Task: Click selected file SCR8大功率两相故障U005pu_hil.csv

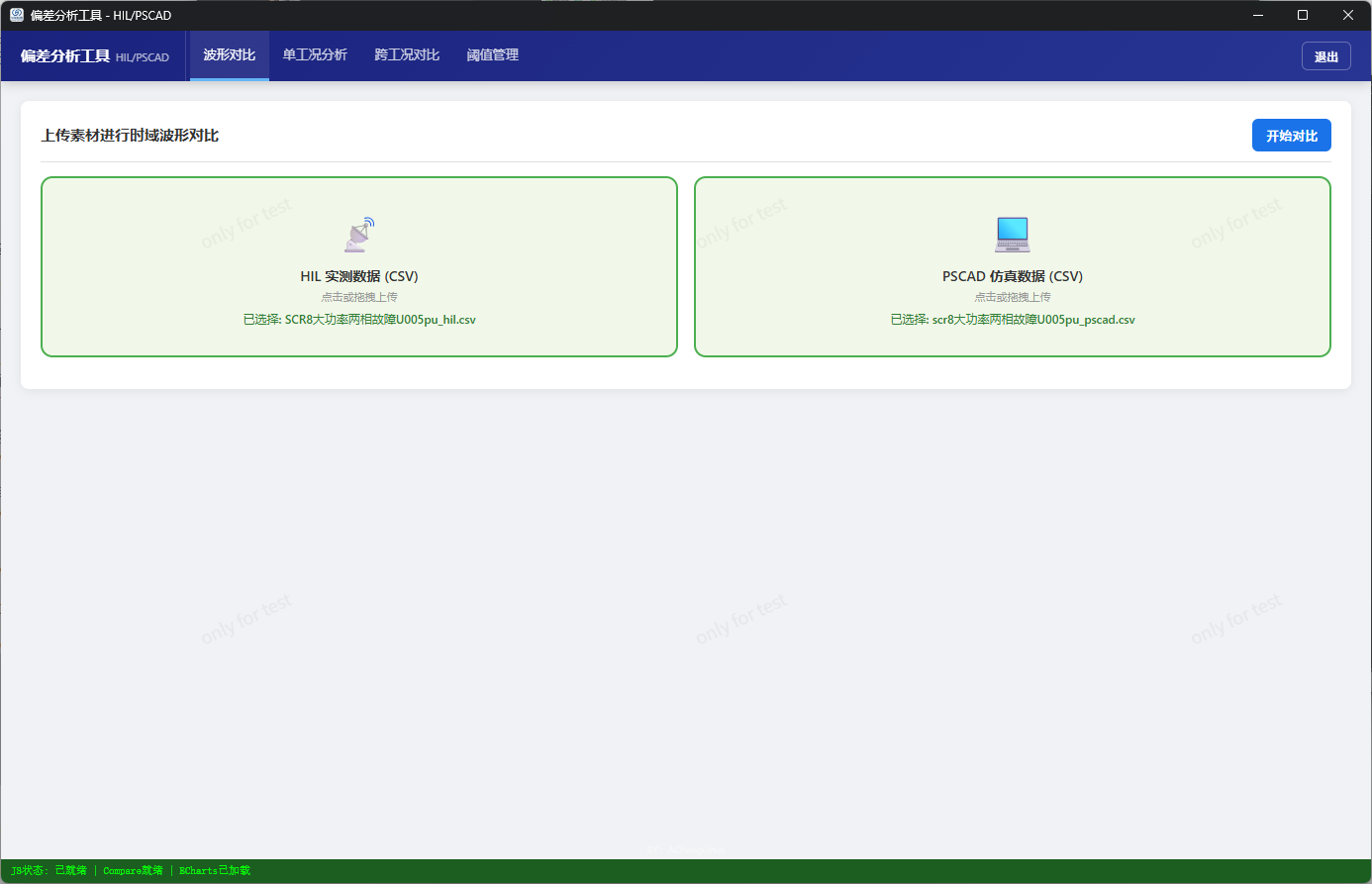Action: click(x=359, y=320)
